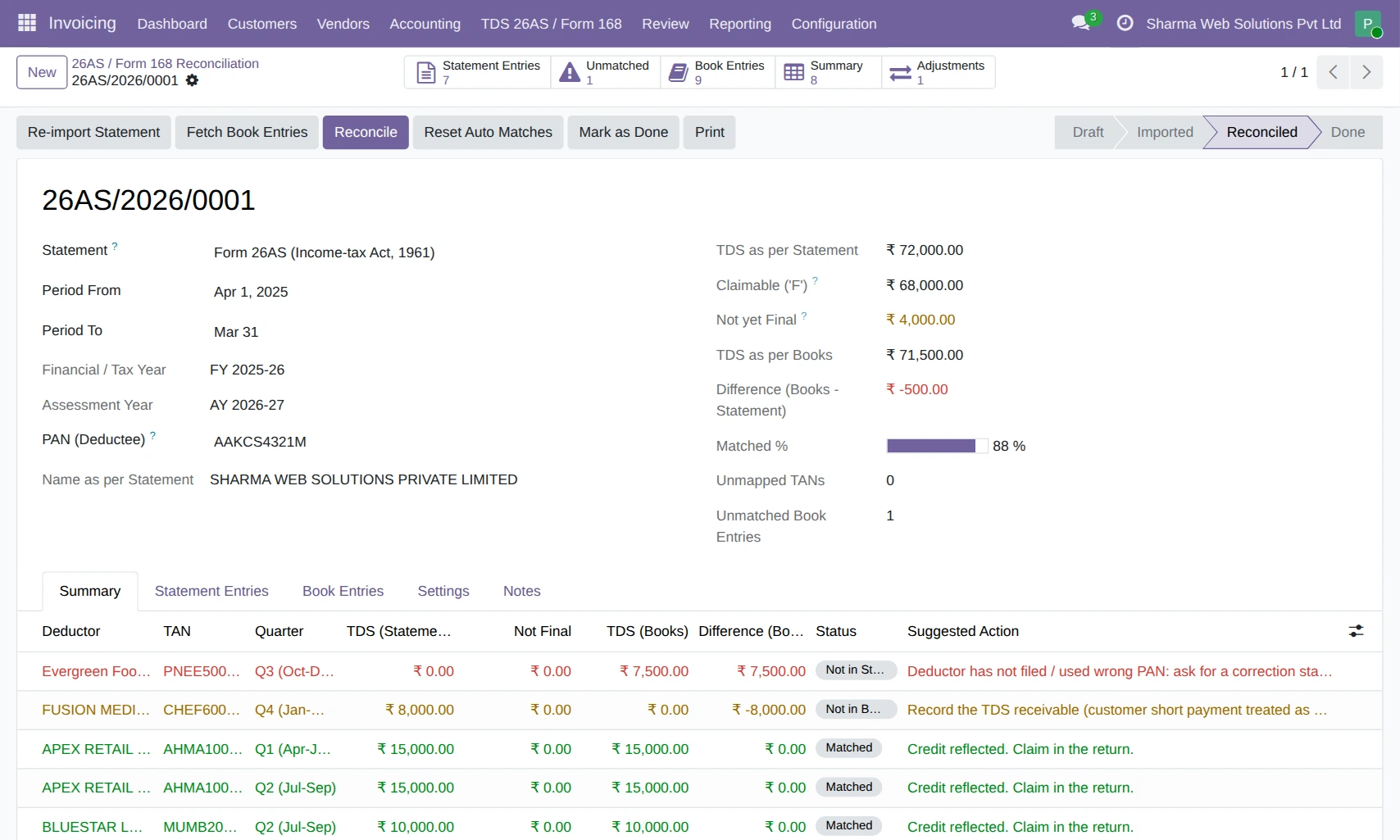Show Statement field help tooltip
The height and width of the screenshot is (840, 1400).
point(115,246)
